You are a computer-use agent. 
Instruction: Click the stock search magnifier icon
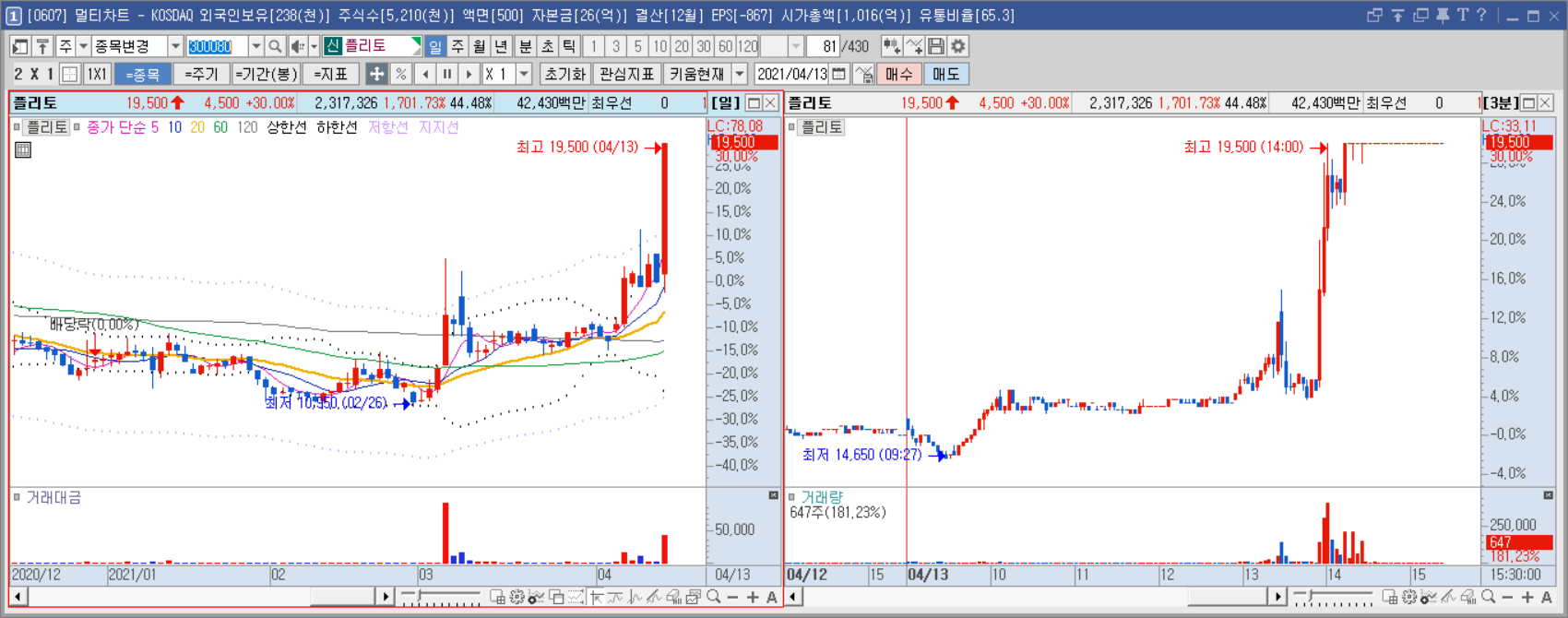click(275, 46)
